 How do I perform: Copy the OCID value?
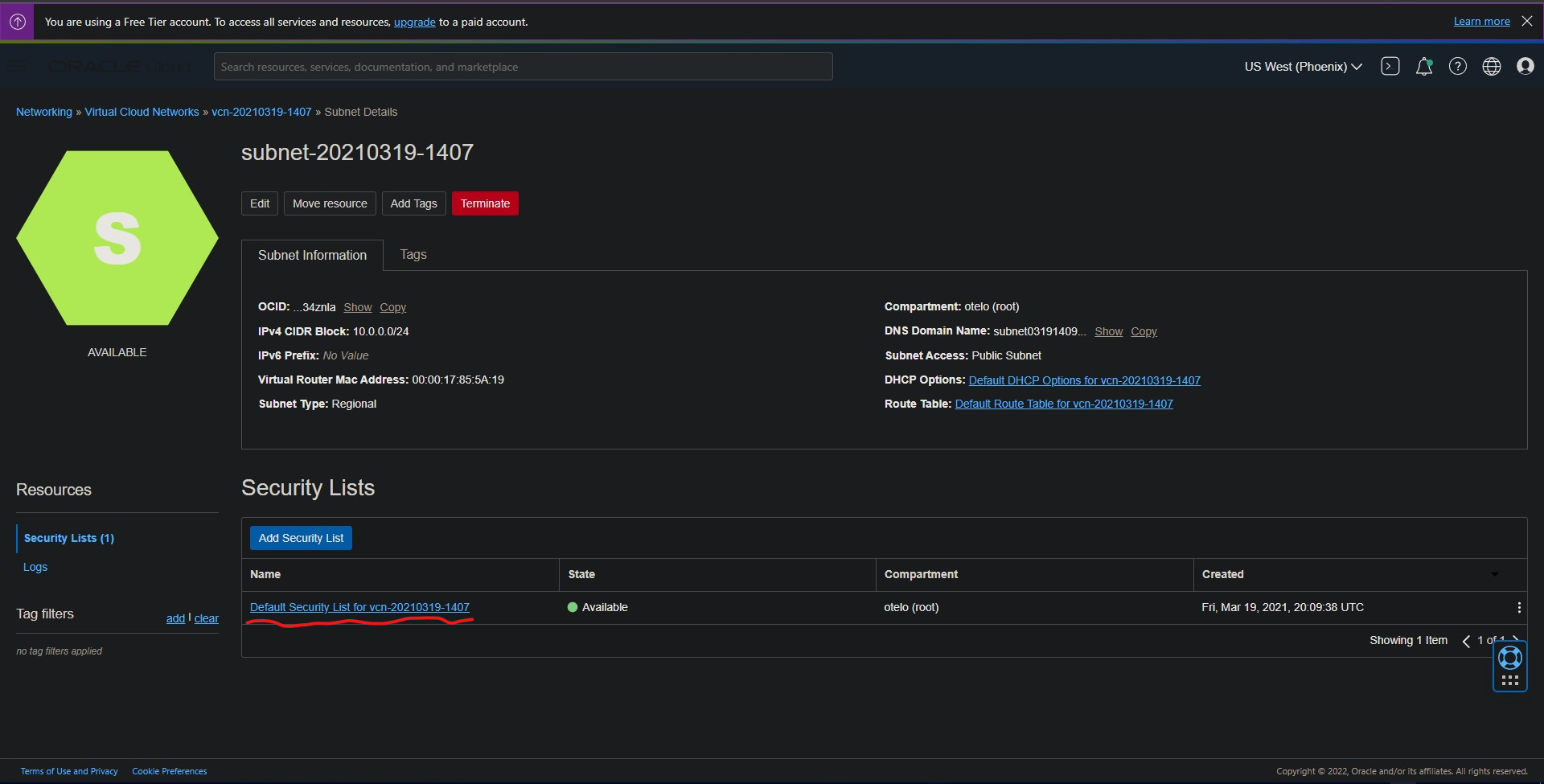393,307
